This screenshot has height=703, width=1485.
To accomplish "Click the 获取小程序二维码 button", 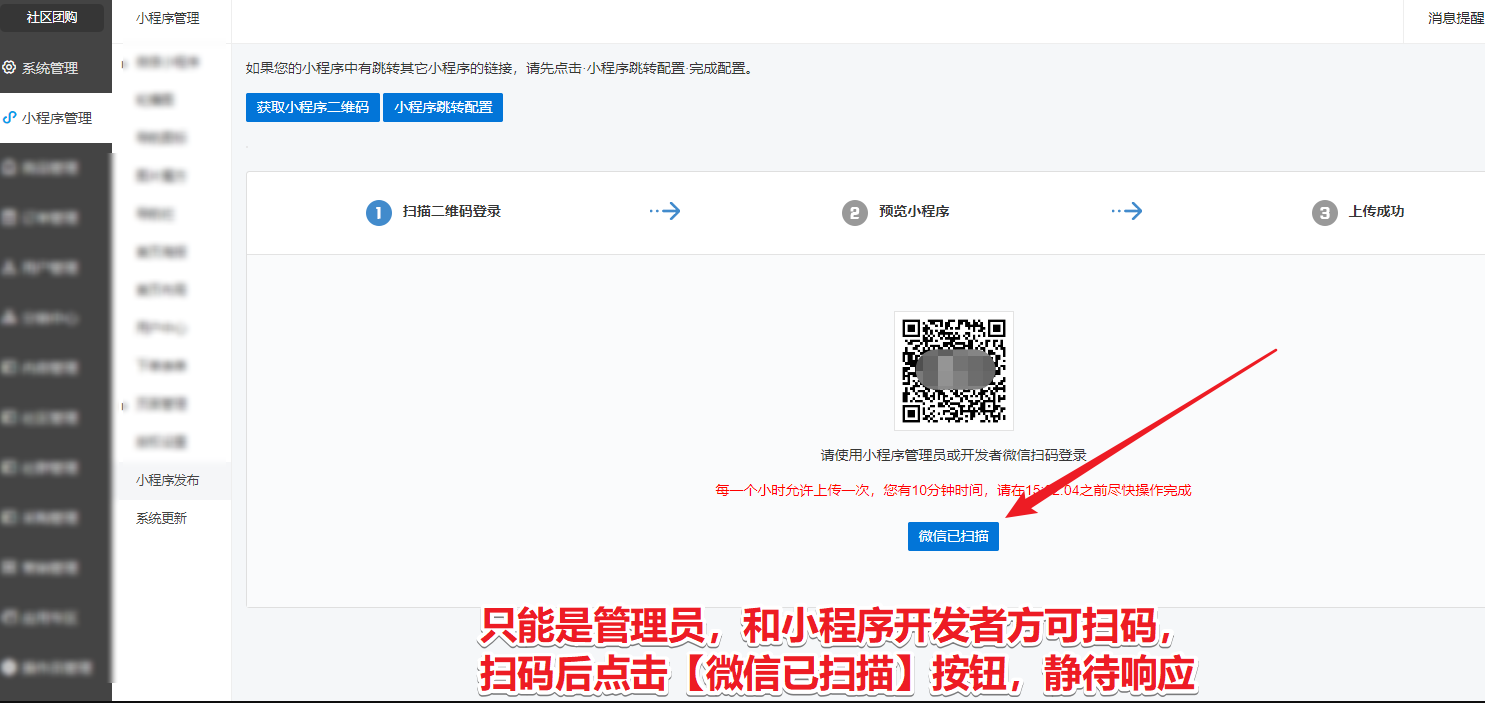I will (x=313, y=107).
